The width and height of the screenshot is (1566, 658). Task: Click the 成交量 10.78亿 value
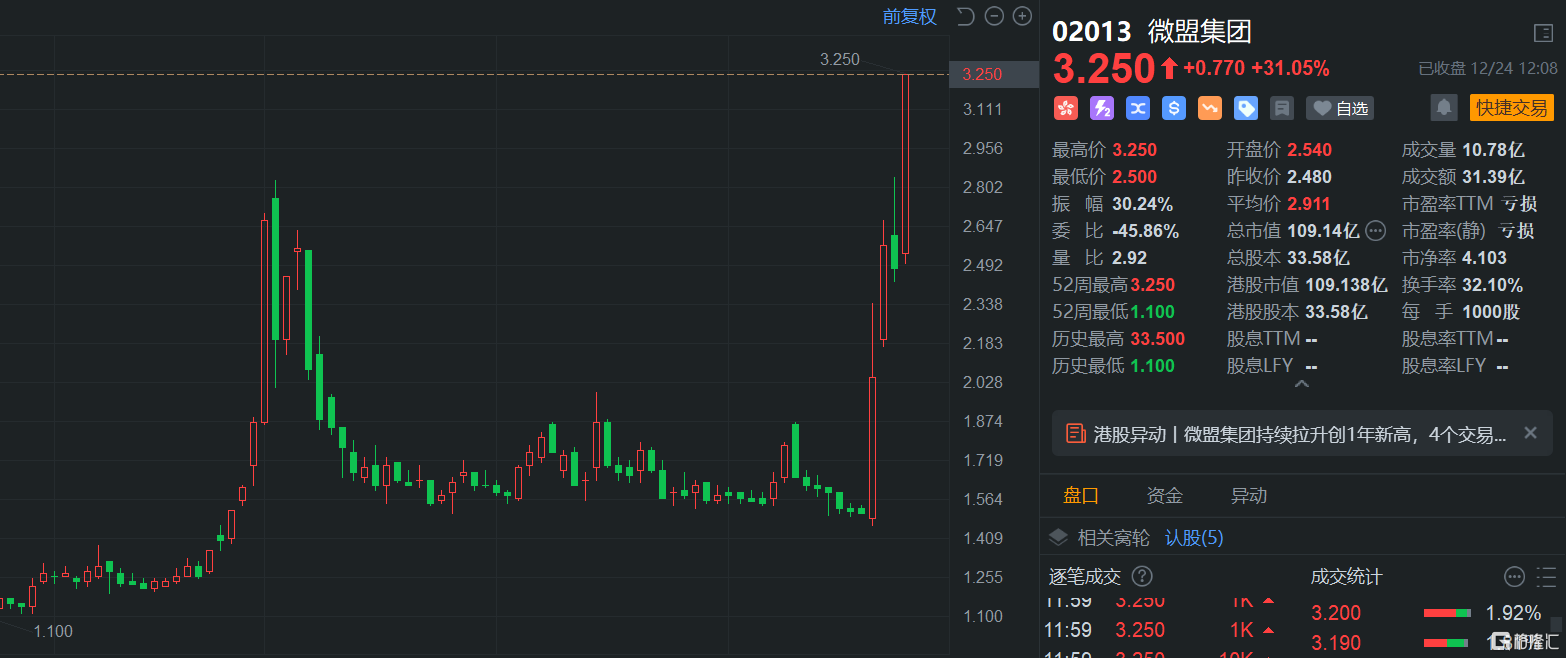(x=1493, y=150)
